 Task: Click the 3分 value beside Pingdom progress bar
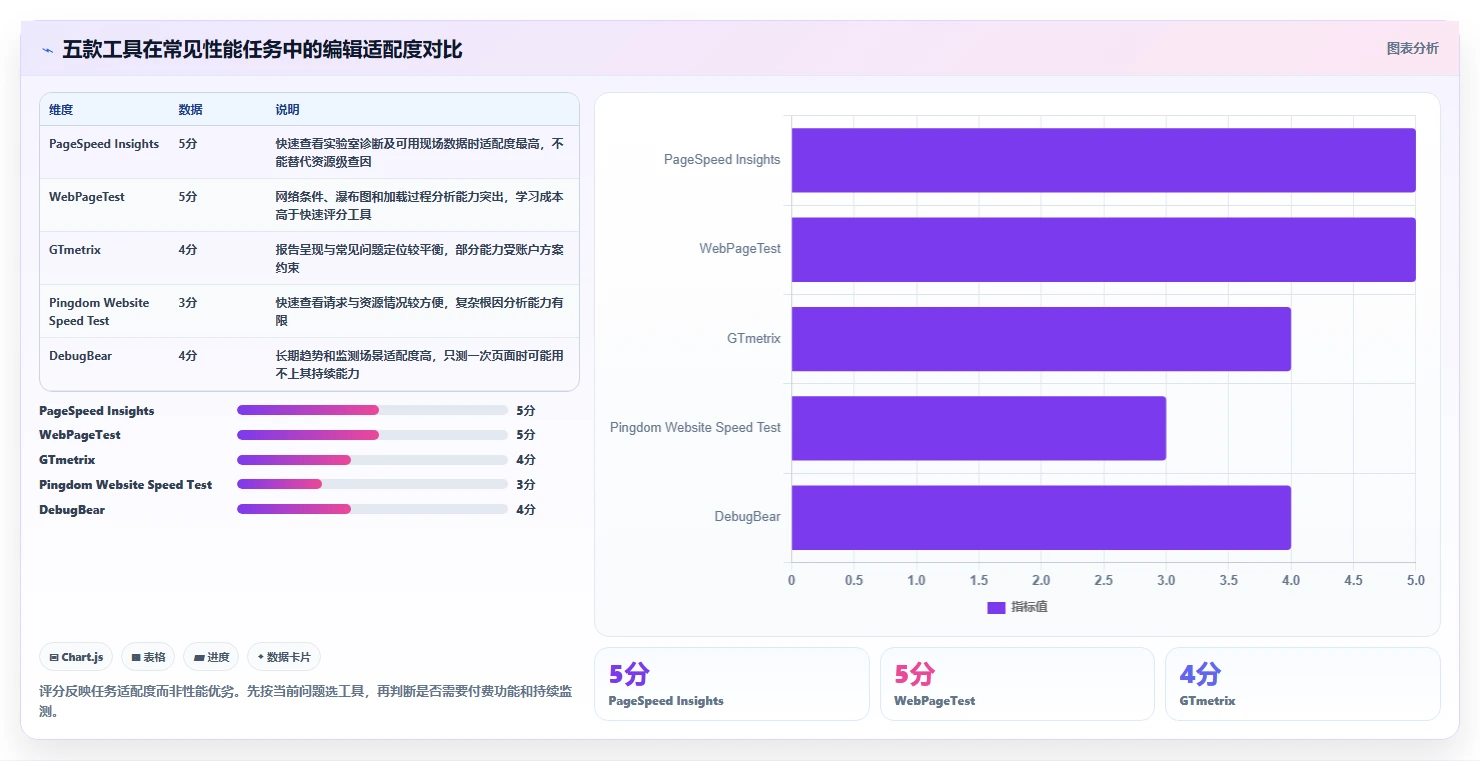[x=526, y=484]
